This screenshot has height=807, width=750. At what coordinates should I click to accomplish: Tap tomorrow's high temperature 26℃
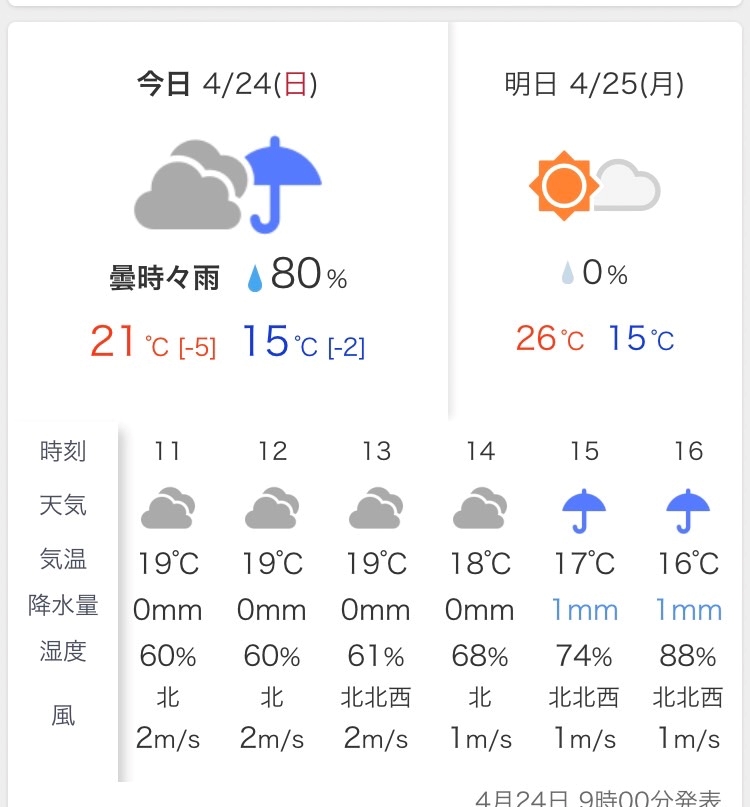click(x=550, y=338)
